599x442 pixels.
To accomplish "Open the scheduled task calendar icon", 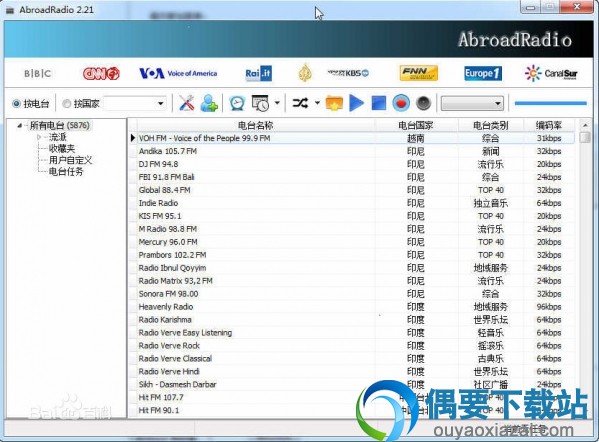I will 261,103.
